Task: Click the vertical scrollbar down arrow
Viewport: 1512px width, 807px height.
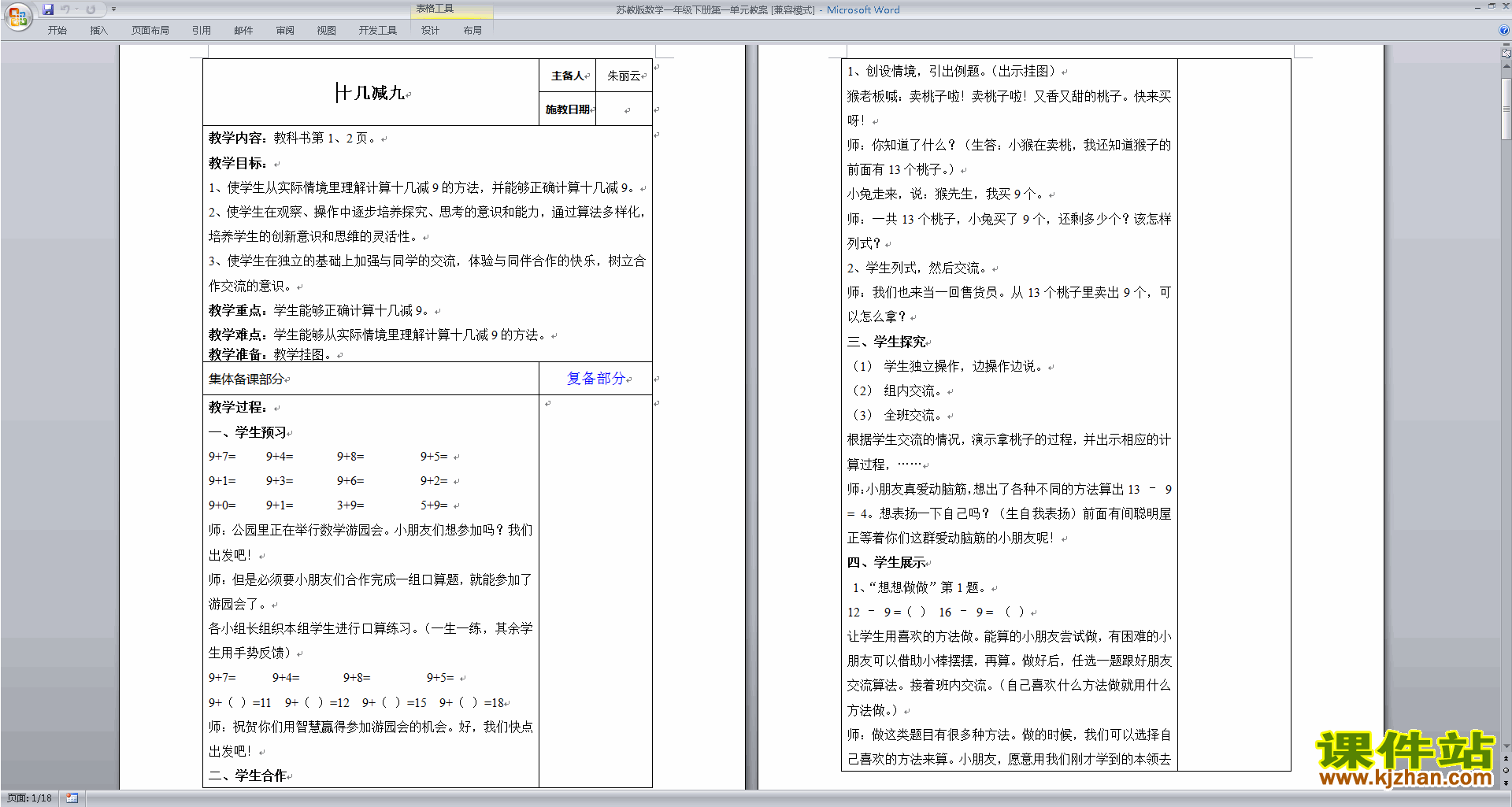Action: click(x=1506, y=746)
